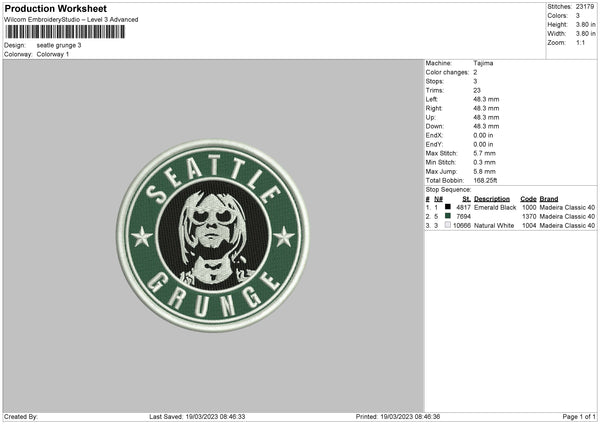The height and width of the screenshot is (424, 600).
Task: Click the Min Stitch value '0.3 mm'
Action: [484, 162]
